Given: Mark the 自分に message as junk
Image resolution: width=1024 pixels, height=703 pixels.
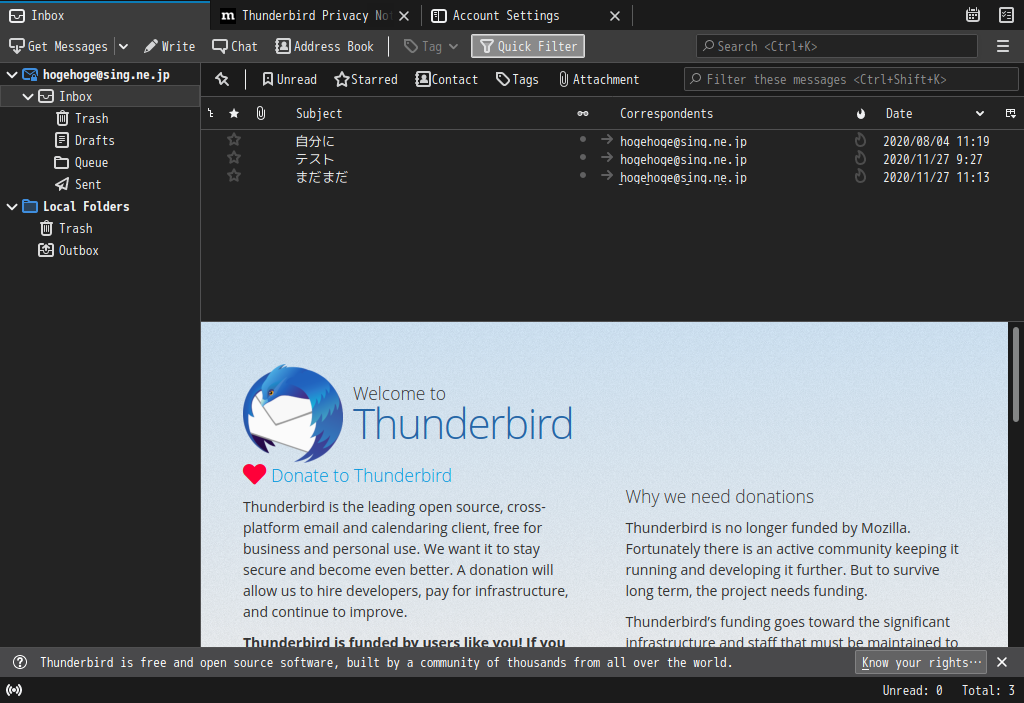Looking at the screenshot, I should click(861, 140).
